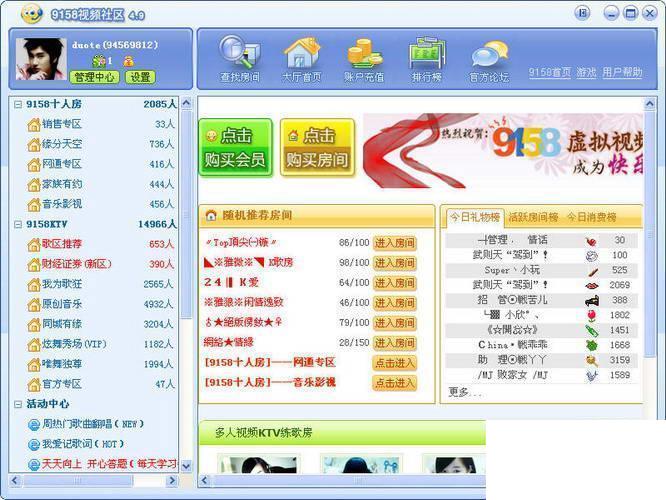Open 账户充值 account recharge coins icon
Viewport: 666px width, 500px height.
pyautogui.click(x=364, y=59)
